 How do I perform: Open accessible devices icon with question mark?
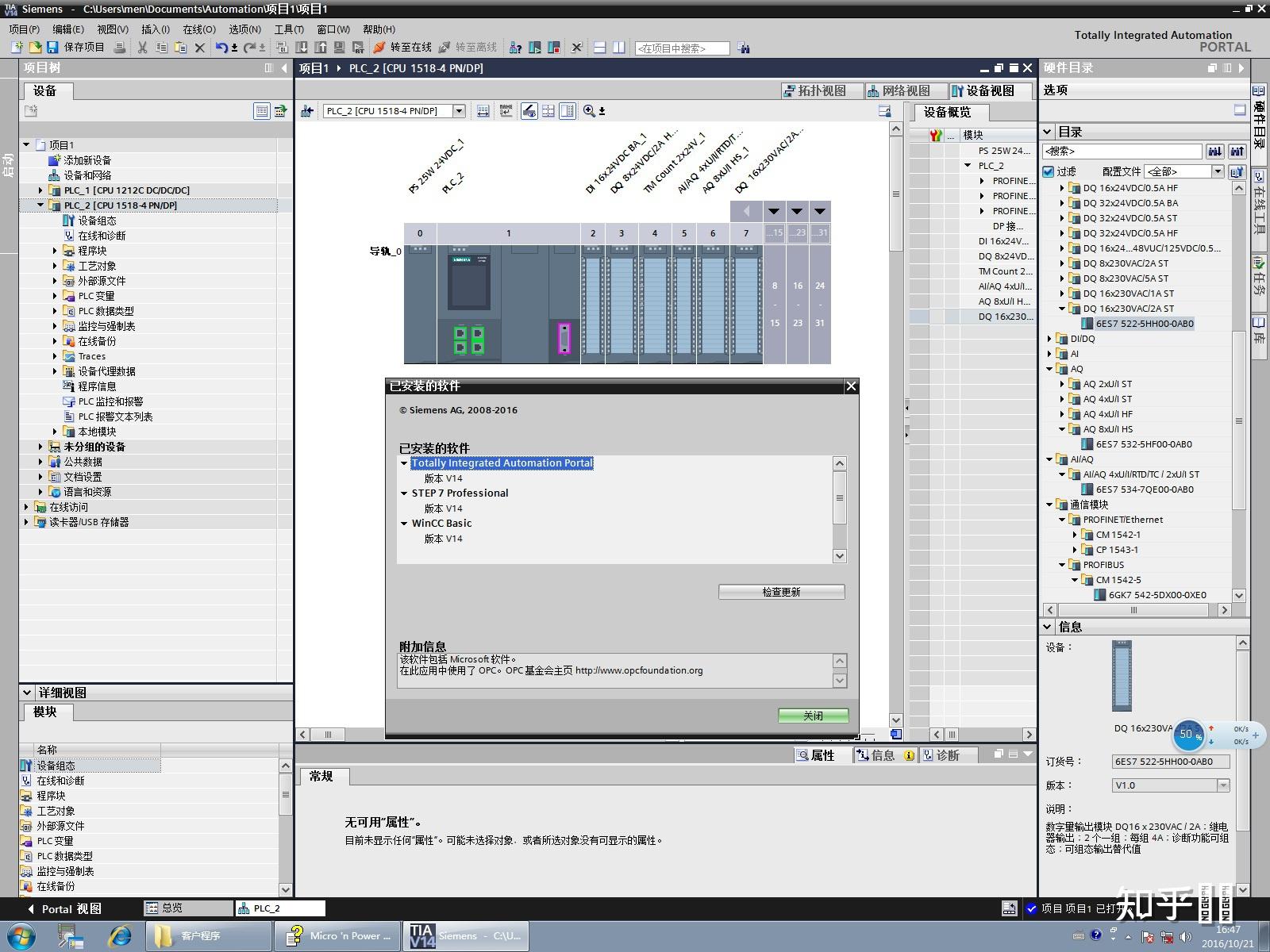[515, 48]
